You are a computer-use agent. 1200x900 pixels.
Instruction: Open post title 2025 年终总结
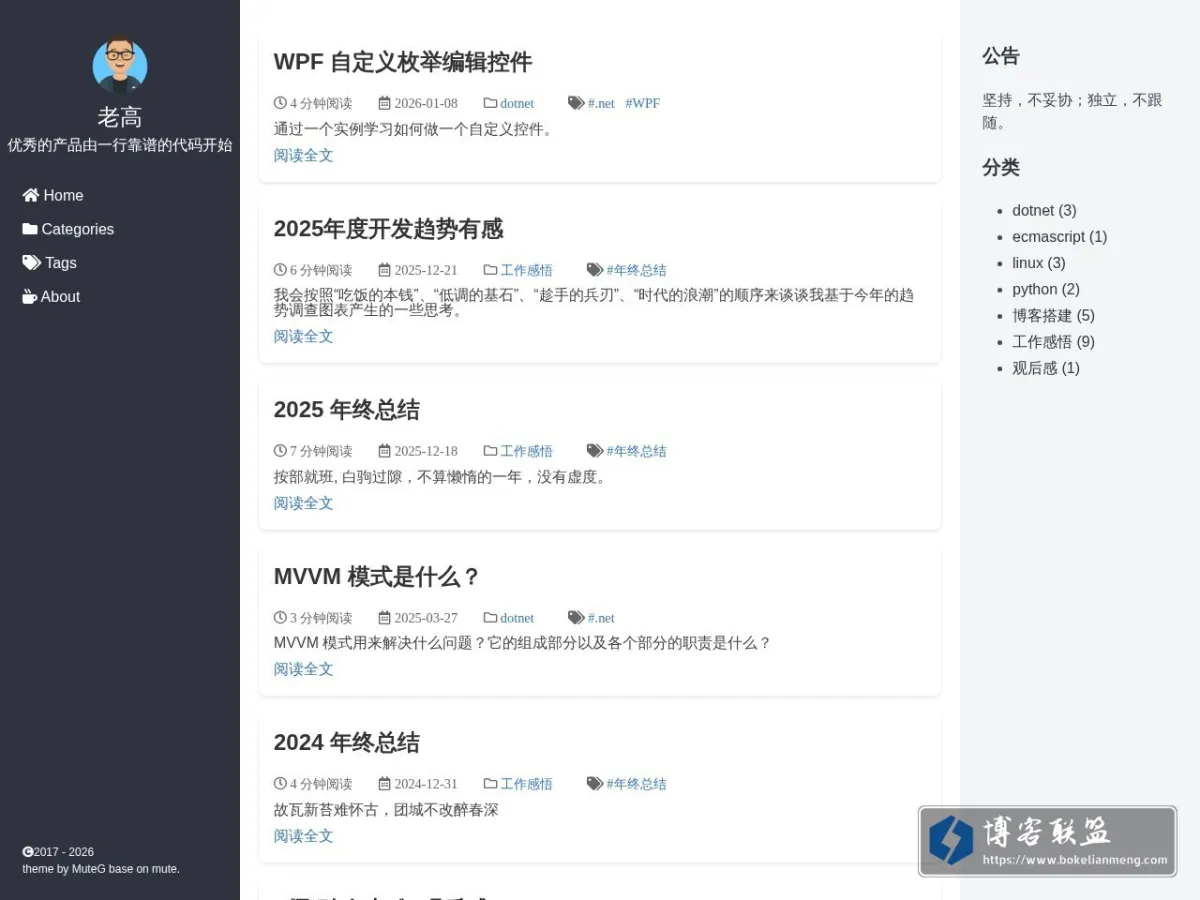coord(346,410)
